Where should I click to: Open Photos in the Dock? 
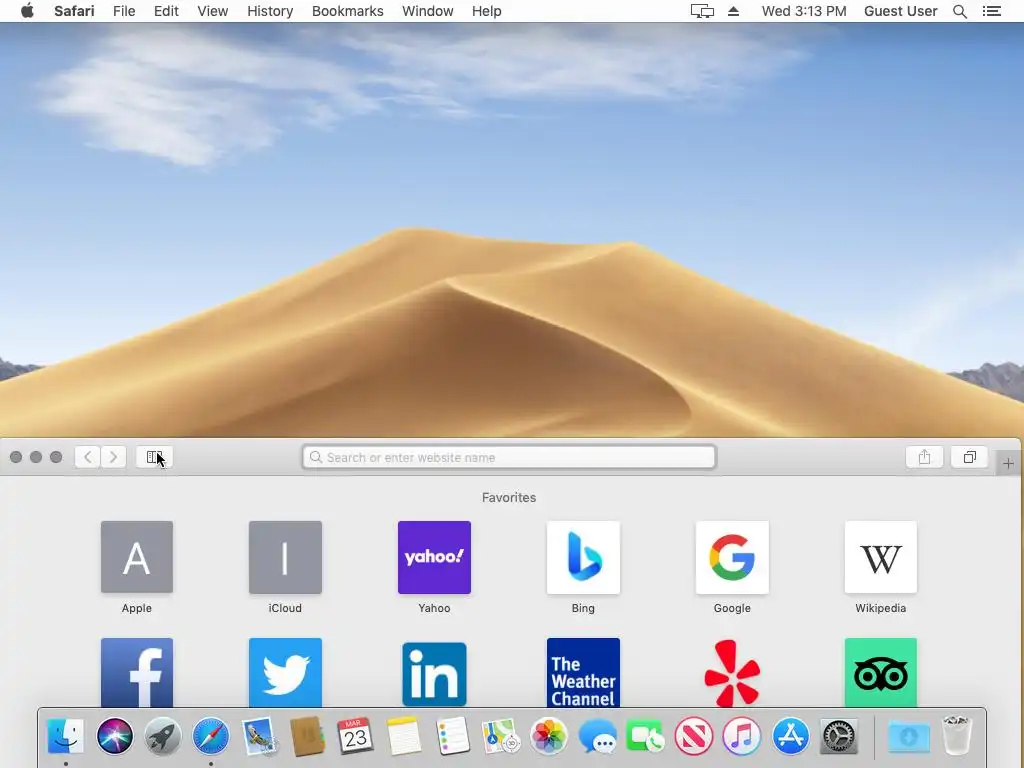[x=549, y=736]
